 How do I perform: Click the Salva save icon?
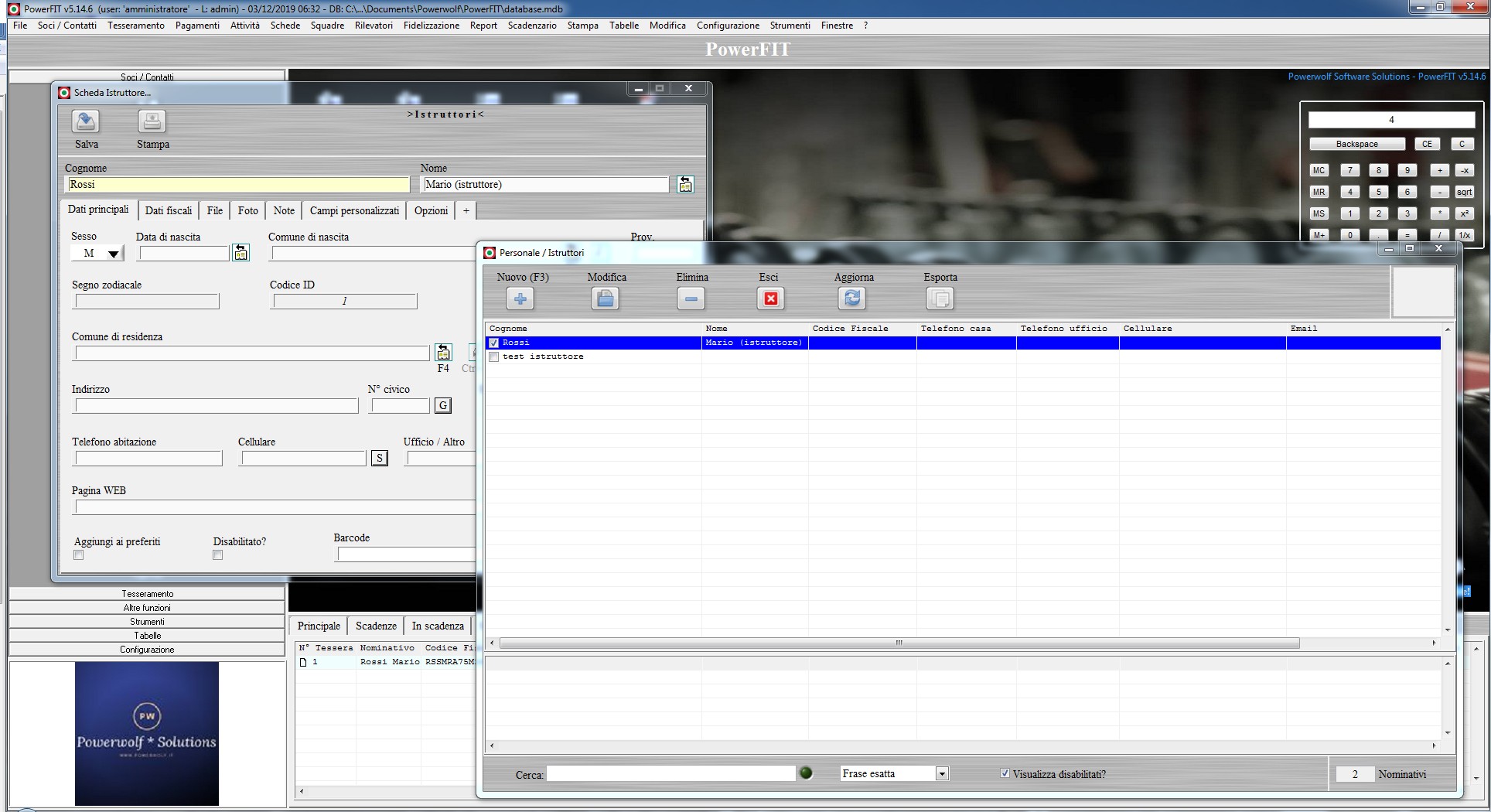tap(86, 121)
